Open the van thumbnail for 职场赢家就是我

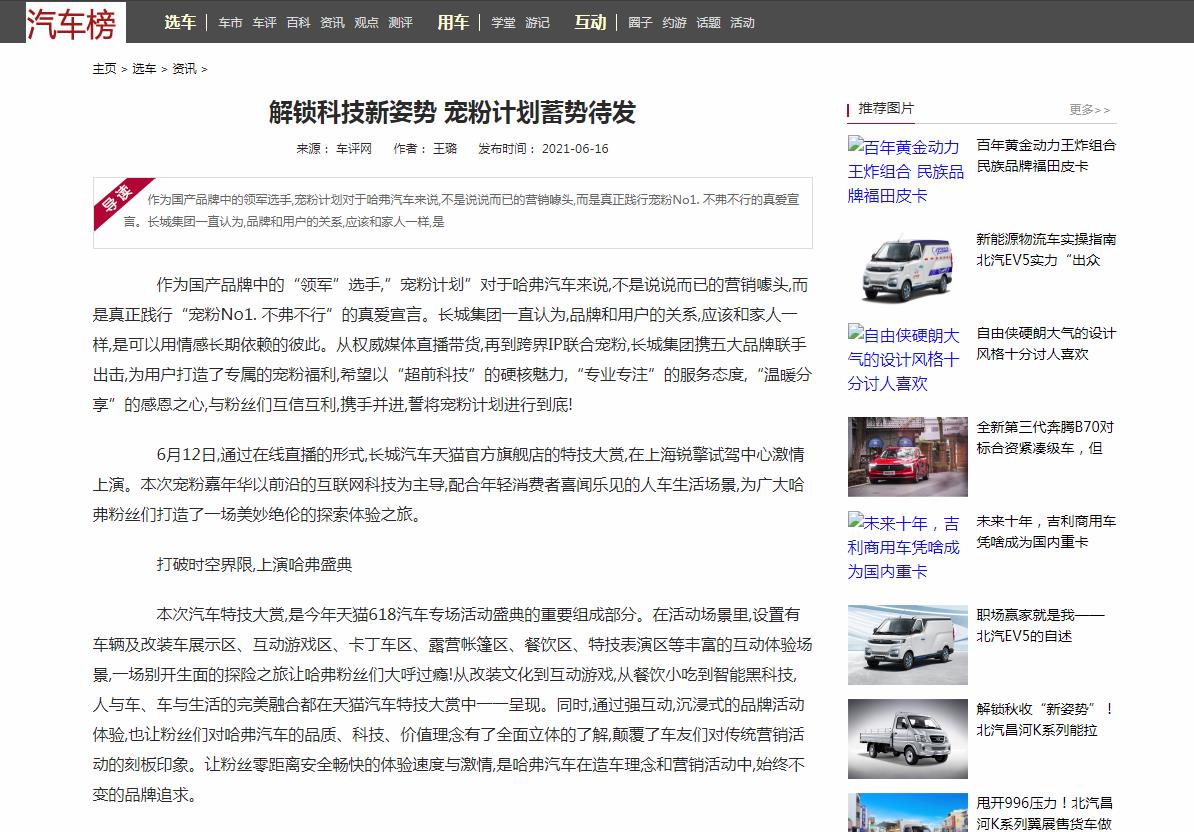tap(908, 645)
